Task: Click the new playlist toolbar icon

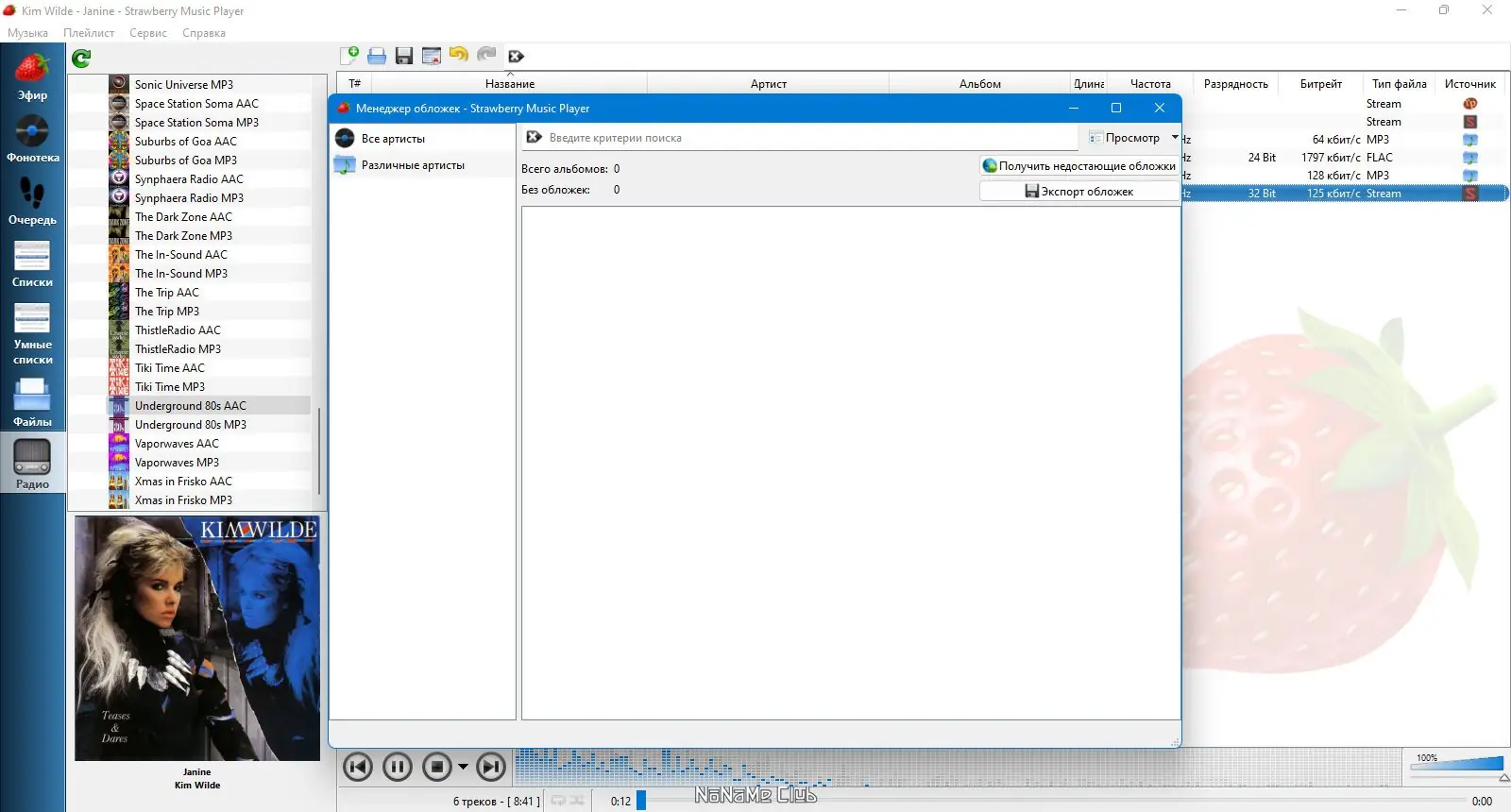Action: [x=349, y=56]
